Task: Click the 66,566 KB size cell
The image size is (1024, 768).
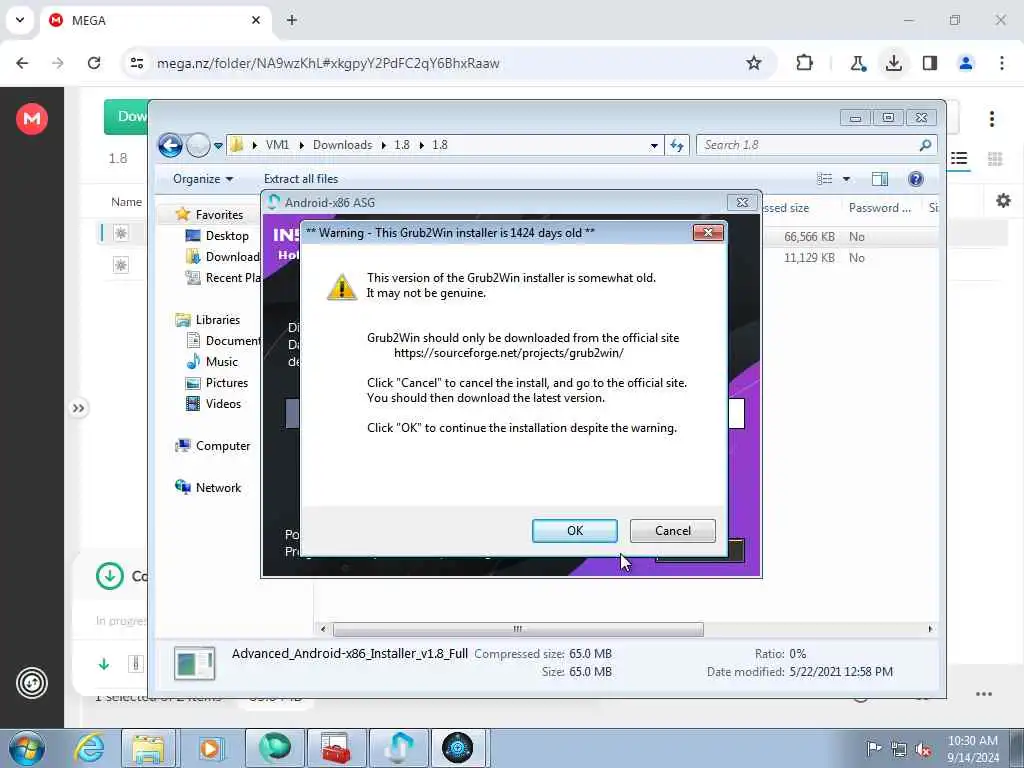Action: [809, 237]
